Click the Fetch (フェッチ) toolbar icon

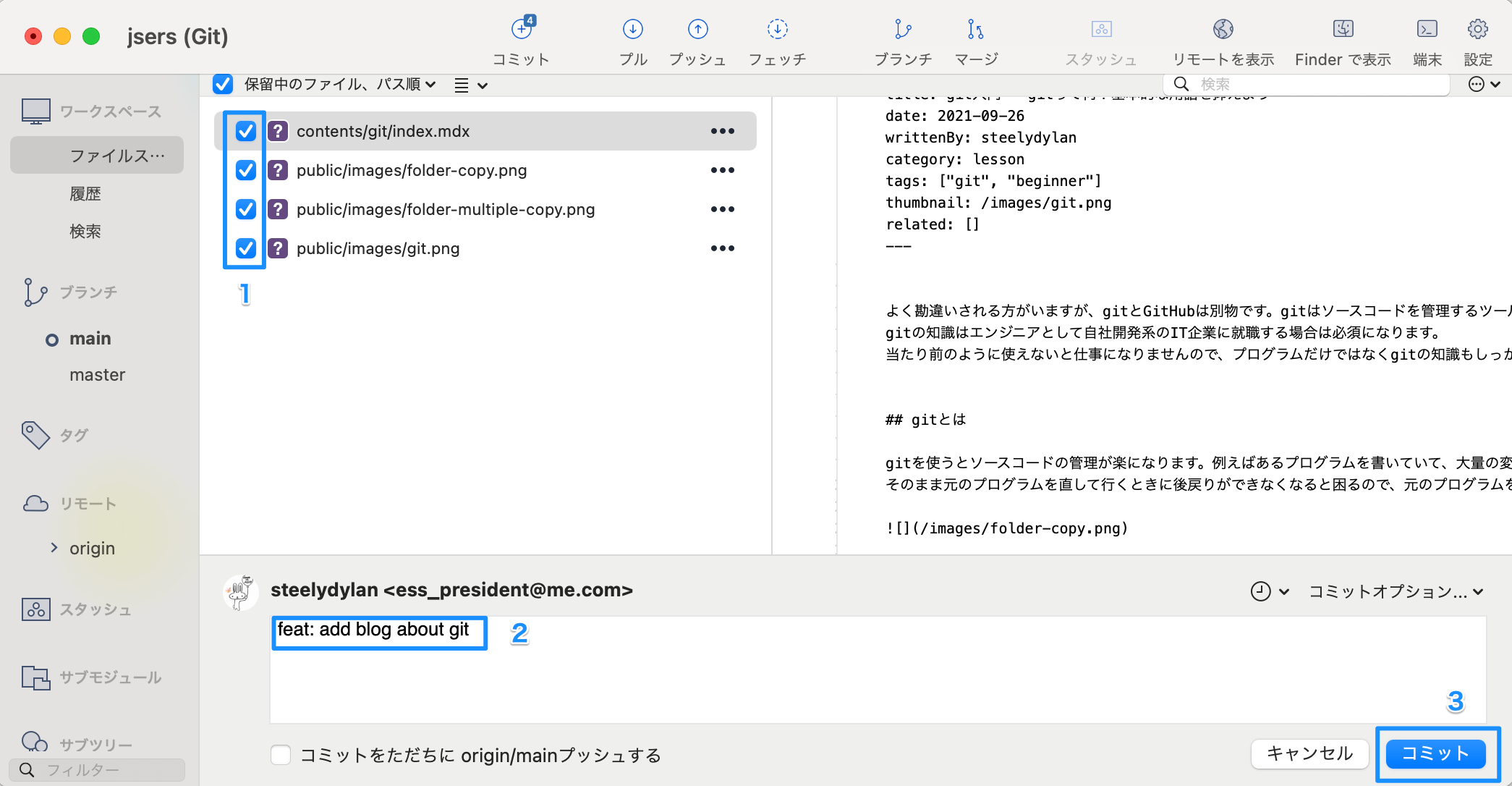click(777, 30)
